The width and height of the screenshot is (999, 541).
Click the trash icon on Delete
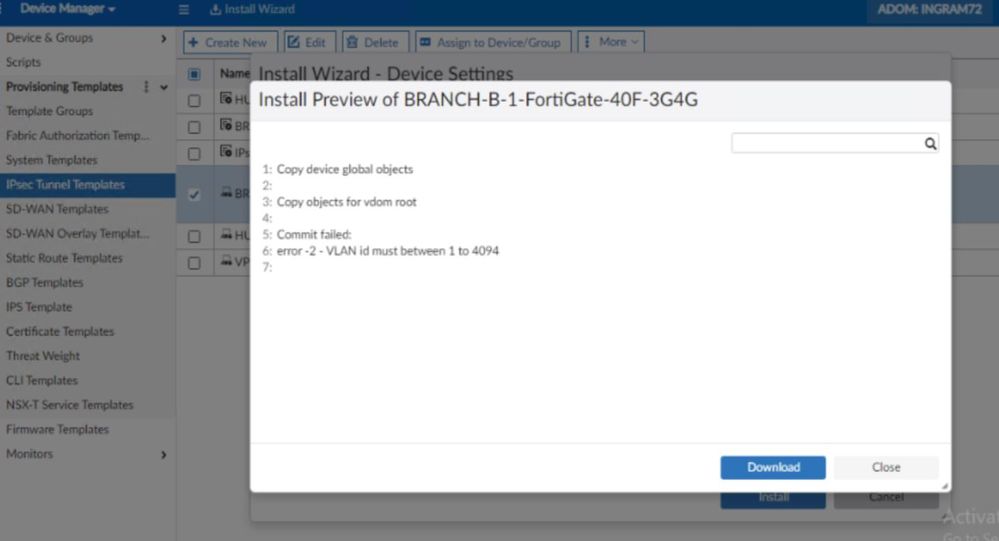[x=352, y=42]
